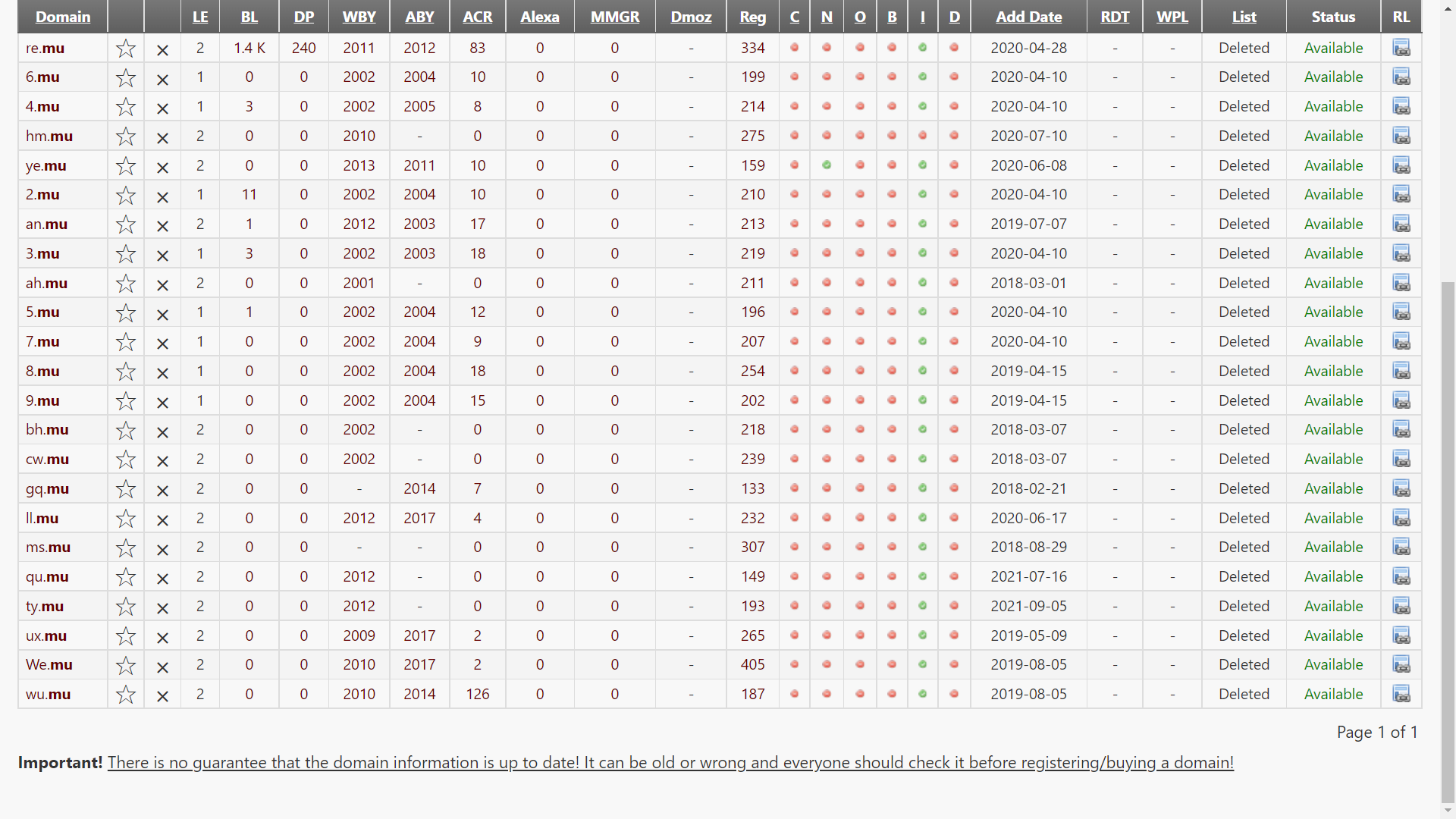
Task: Star the re.mu domain as favorite
Action: (x=125, y=49)
